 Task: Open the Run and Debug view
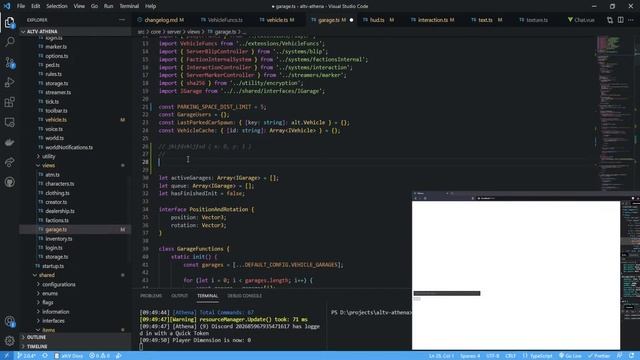pos(10,82)
